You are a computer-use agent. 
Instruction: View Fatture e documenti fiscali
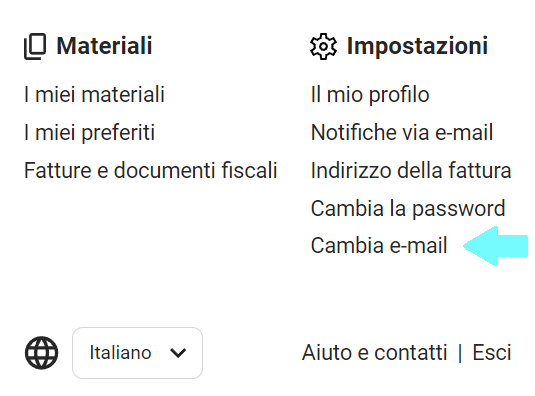[150, 170]
